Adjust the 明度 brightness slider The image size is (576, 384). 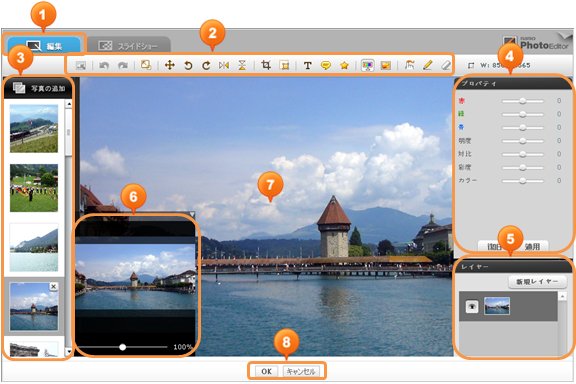tap(522, 141)
